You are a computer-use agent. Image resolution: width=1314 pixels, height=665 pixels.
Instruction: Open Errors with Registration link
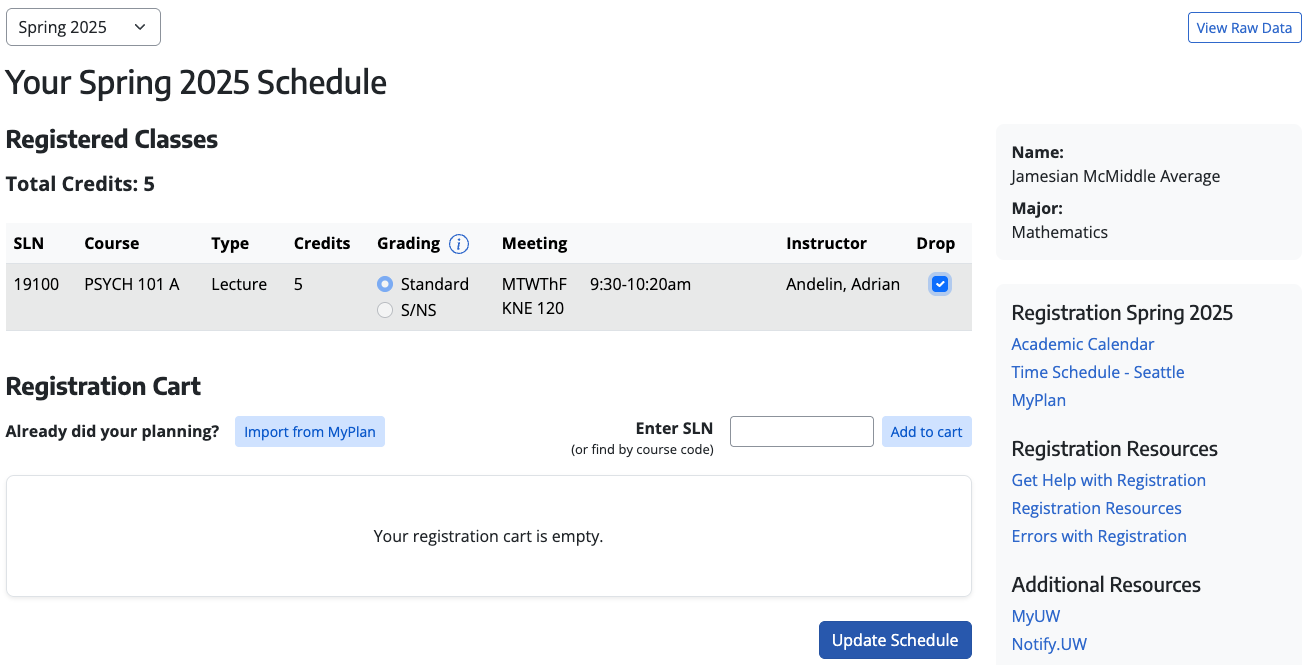point(1099,536)
